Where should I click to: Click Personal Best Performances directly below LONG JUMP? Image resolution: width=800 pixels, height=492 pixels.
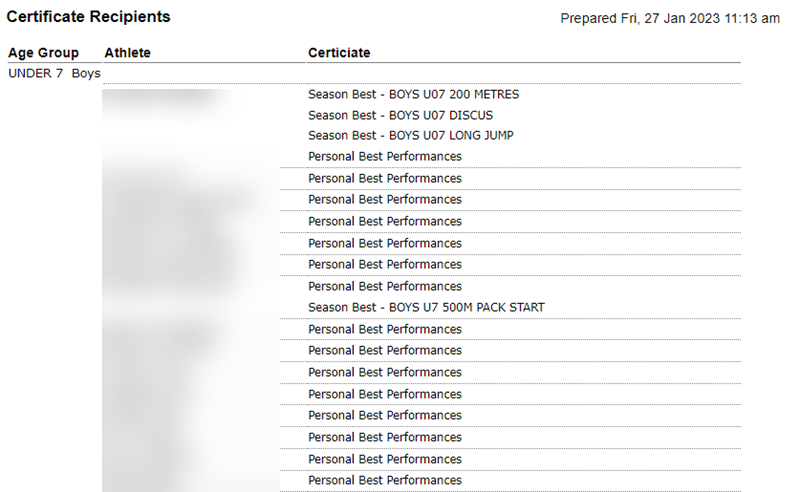tap(385, 156)
